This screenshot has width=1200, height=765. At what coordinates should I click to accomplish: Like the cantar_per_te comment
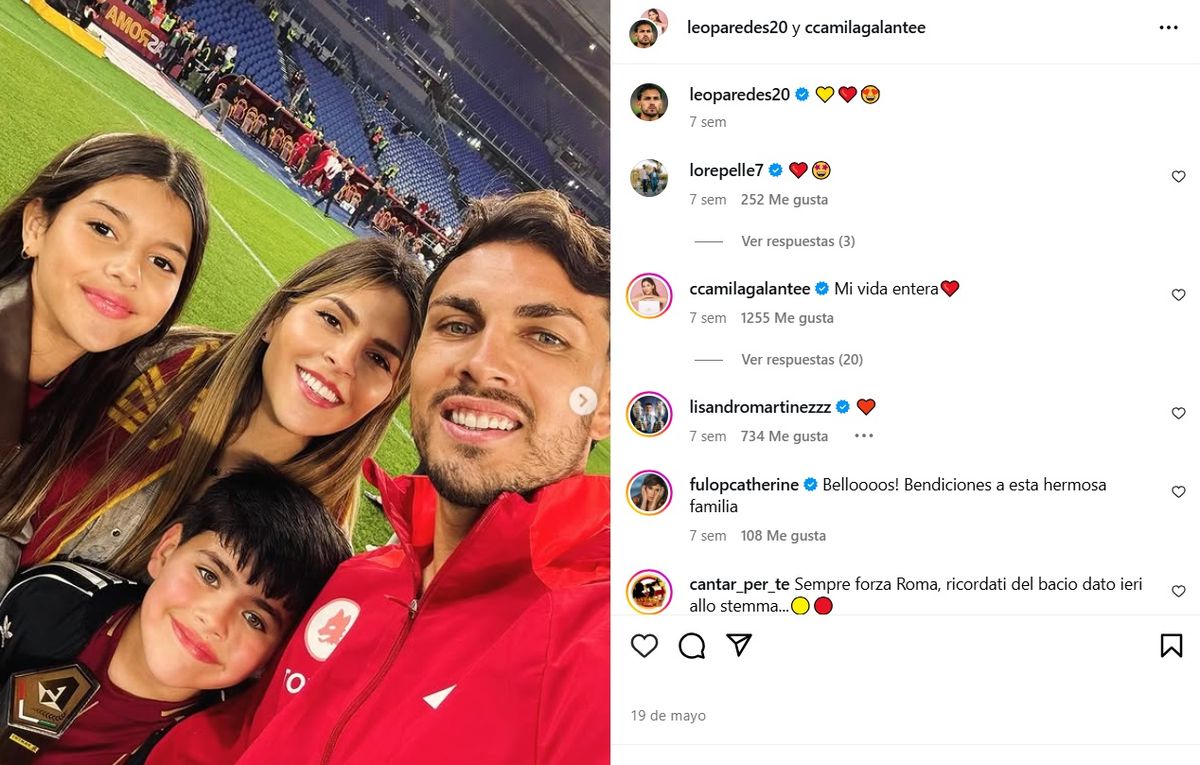tap(1178, 591)
